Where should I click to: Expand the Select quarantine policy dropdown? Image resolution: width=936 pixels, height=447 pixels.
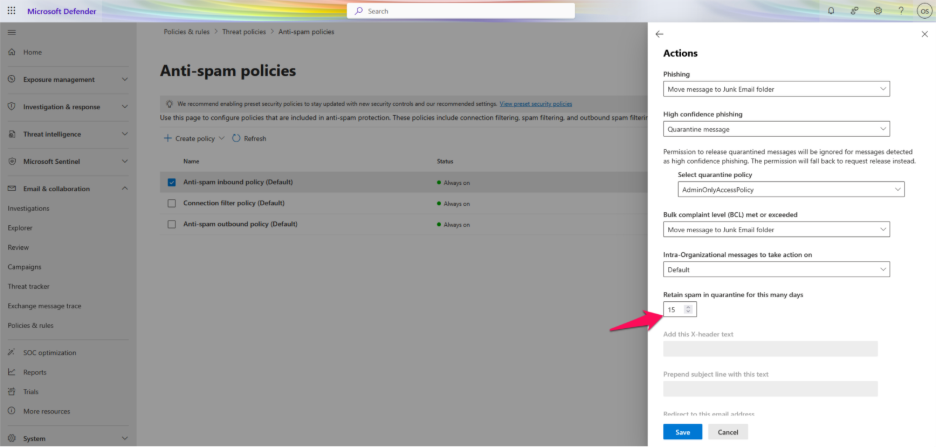pyautogui.click(x=790, y=189)
